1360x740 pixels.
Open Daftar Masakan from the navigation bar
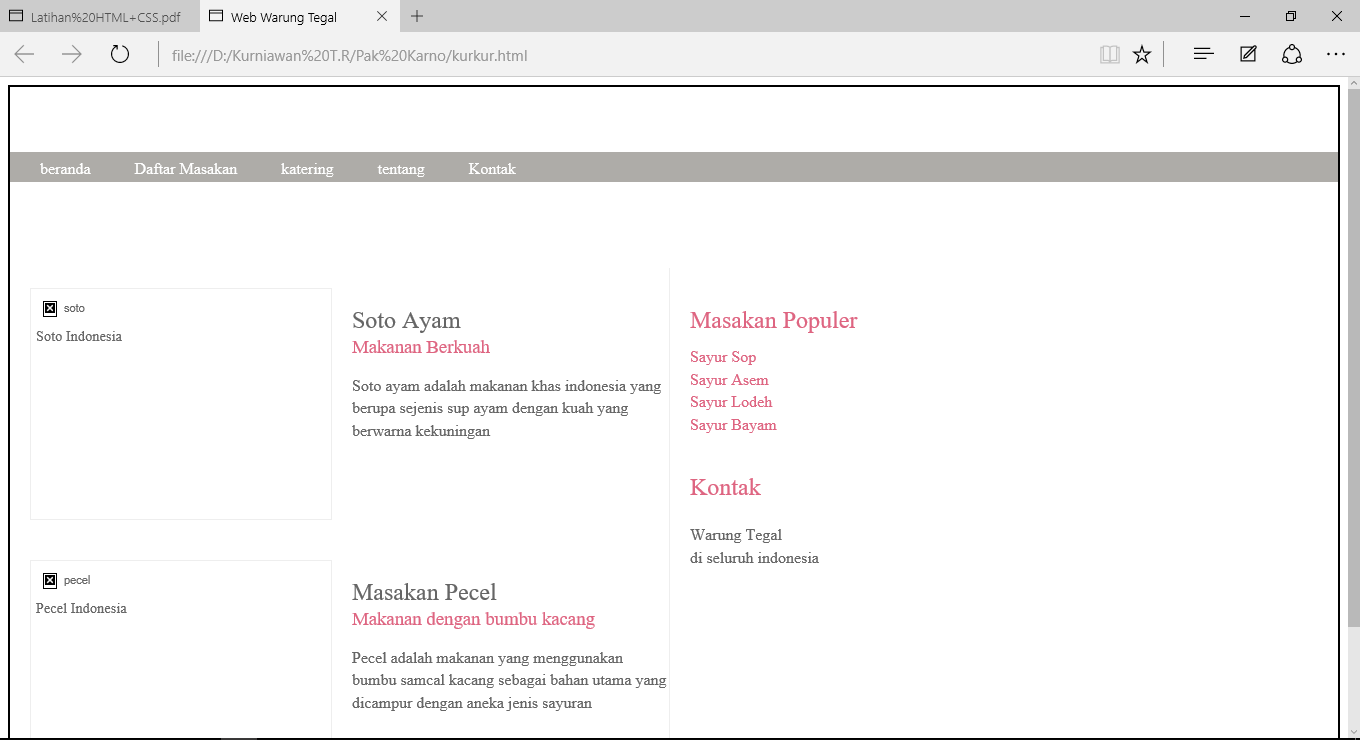pos(185,168)
